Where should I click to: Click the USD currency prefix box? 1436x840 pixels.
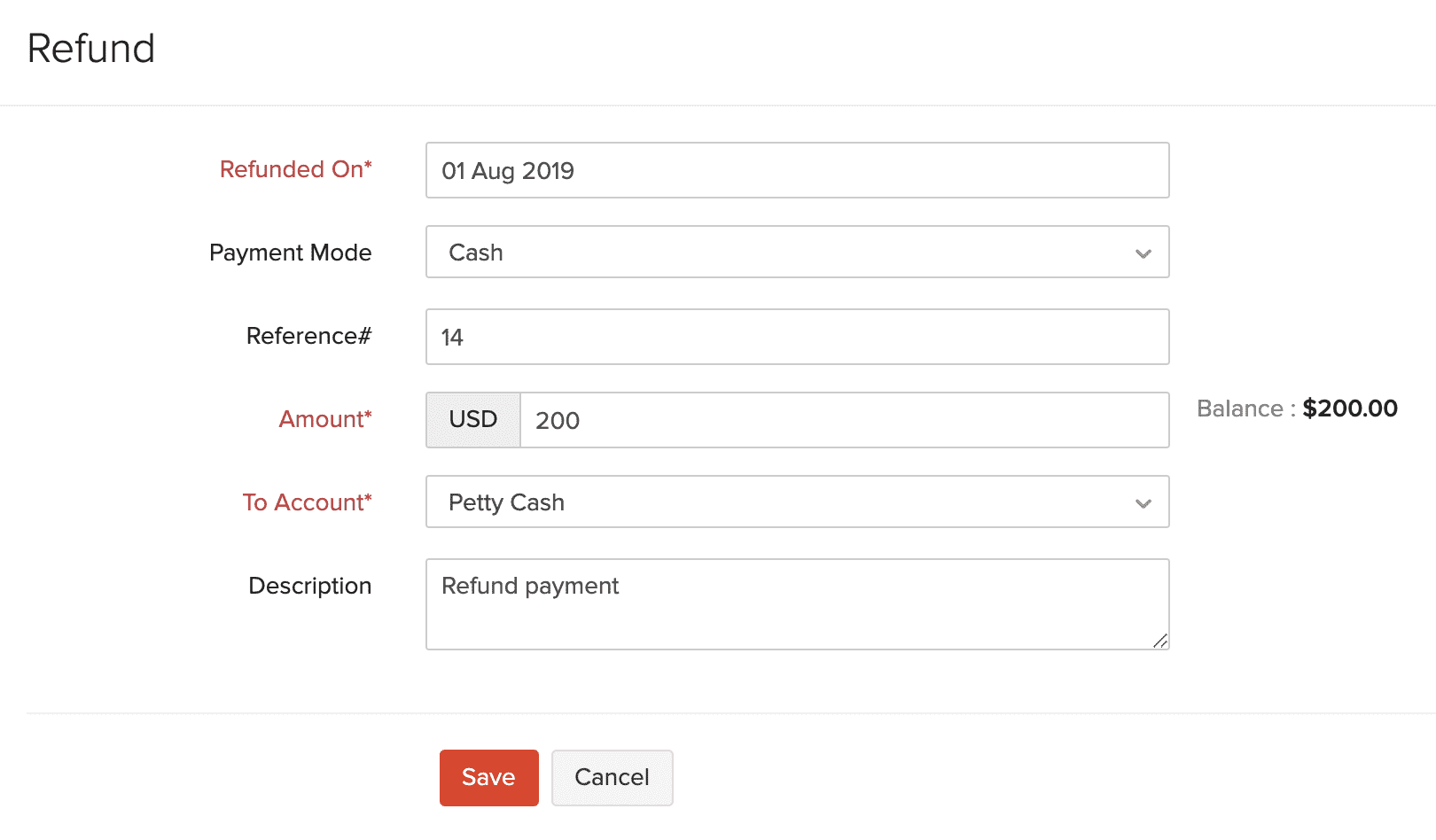tap(473, 420)
